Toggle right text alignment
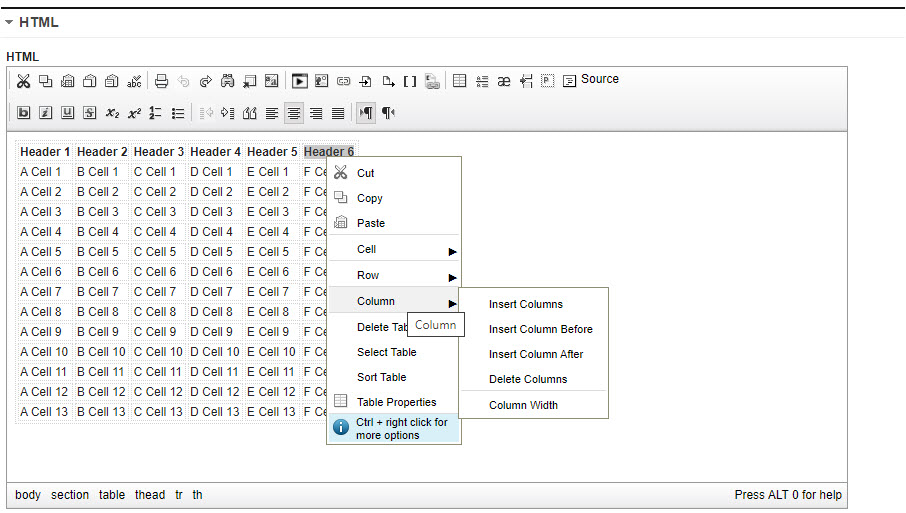The width and height of the screenshot is (906, 513). pos(316,113)
